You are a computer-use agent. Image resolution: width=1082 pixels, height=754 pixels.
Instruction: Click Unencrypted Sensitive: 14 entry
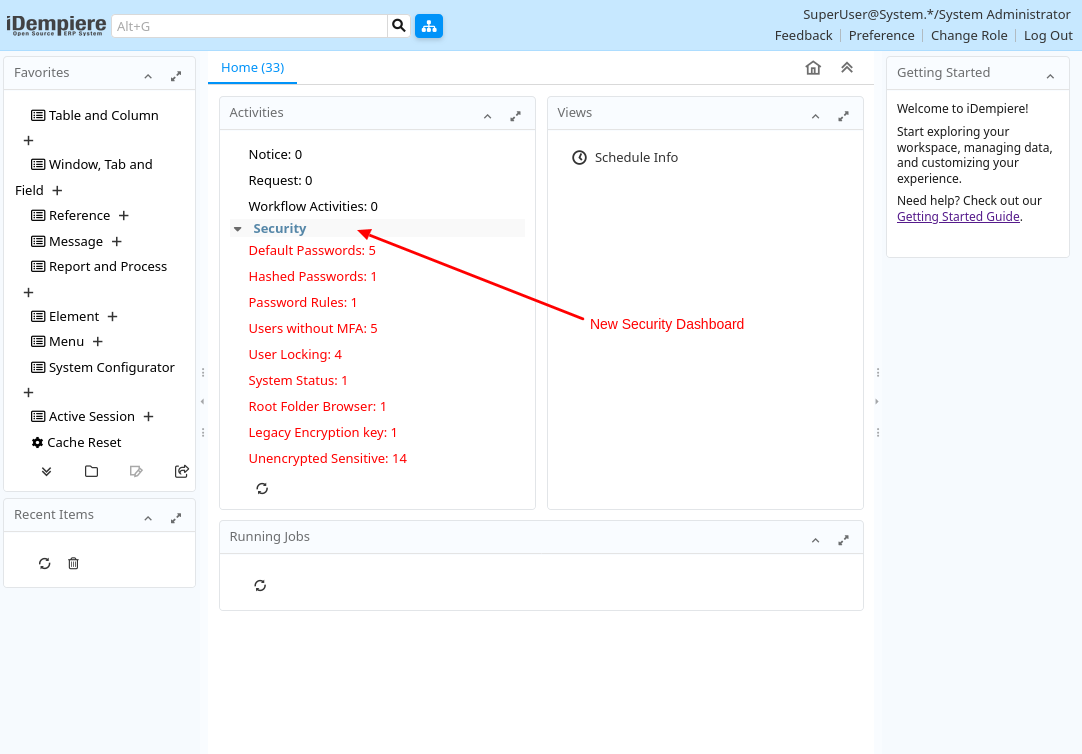(327, 458)
